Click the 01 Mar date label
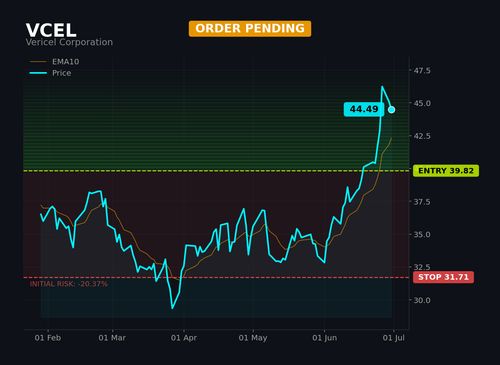The image size is (500, 365). pyautogui.click(x=112, y=338)
